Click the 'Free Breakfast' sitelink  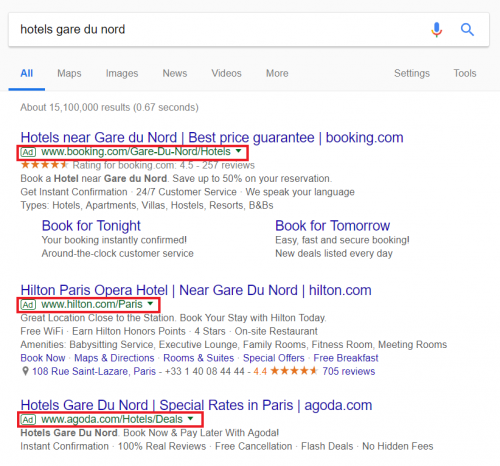click(346, 358)
